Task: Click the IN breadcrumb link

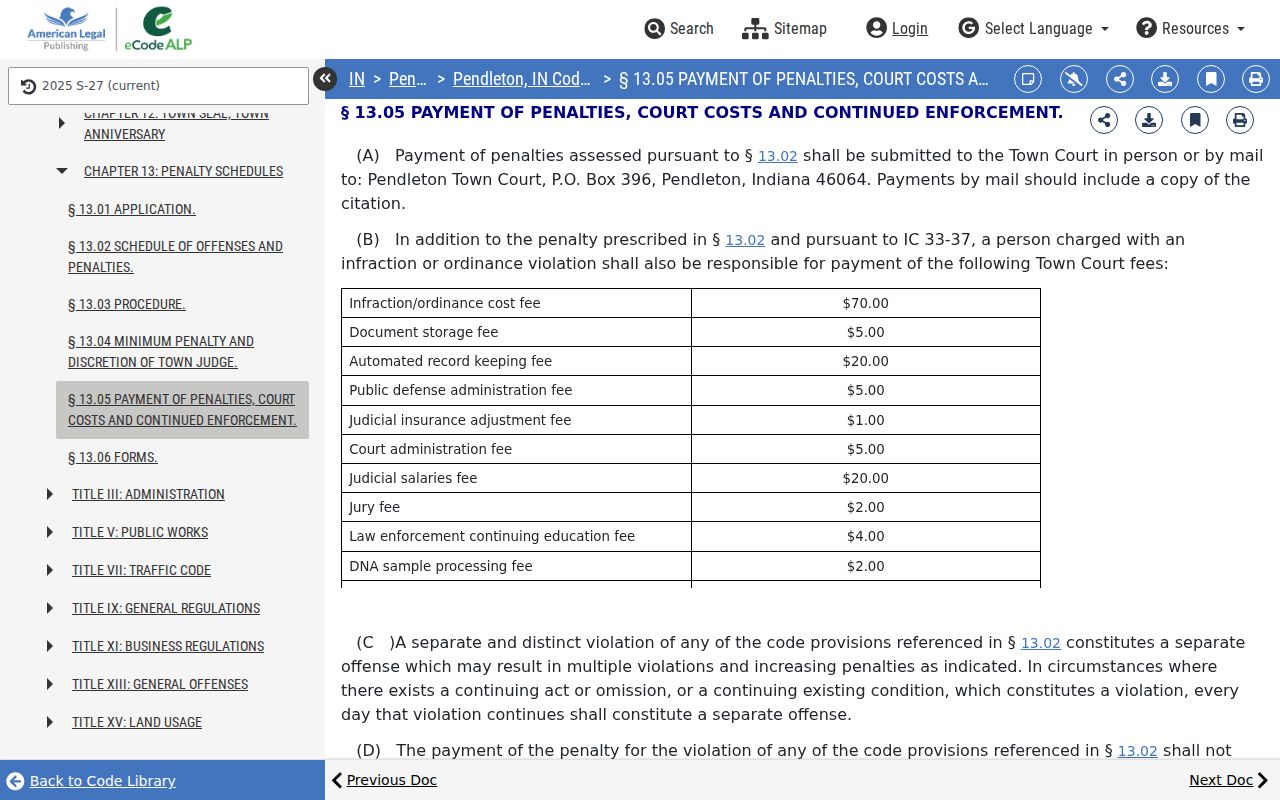Action: tap(357, 79)
